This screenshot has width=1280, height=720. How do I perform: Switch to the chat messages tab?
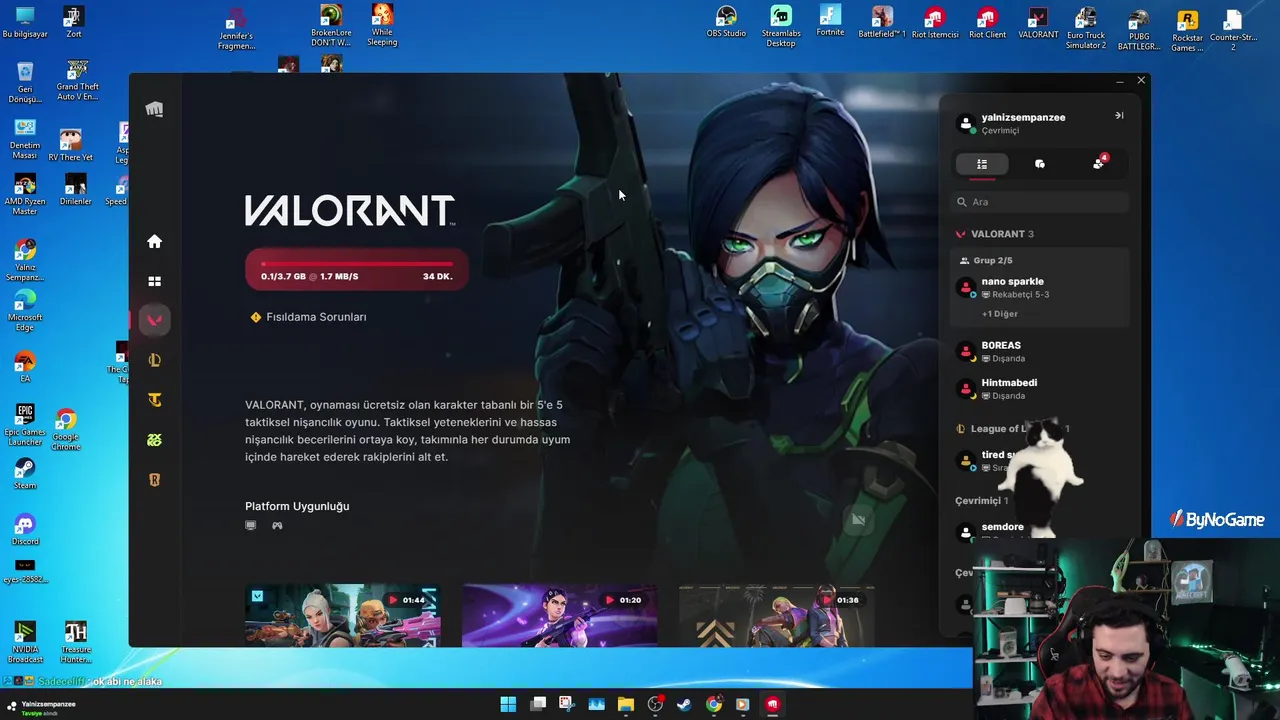(1040, 164)
